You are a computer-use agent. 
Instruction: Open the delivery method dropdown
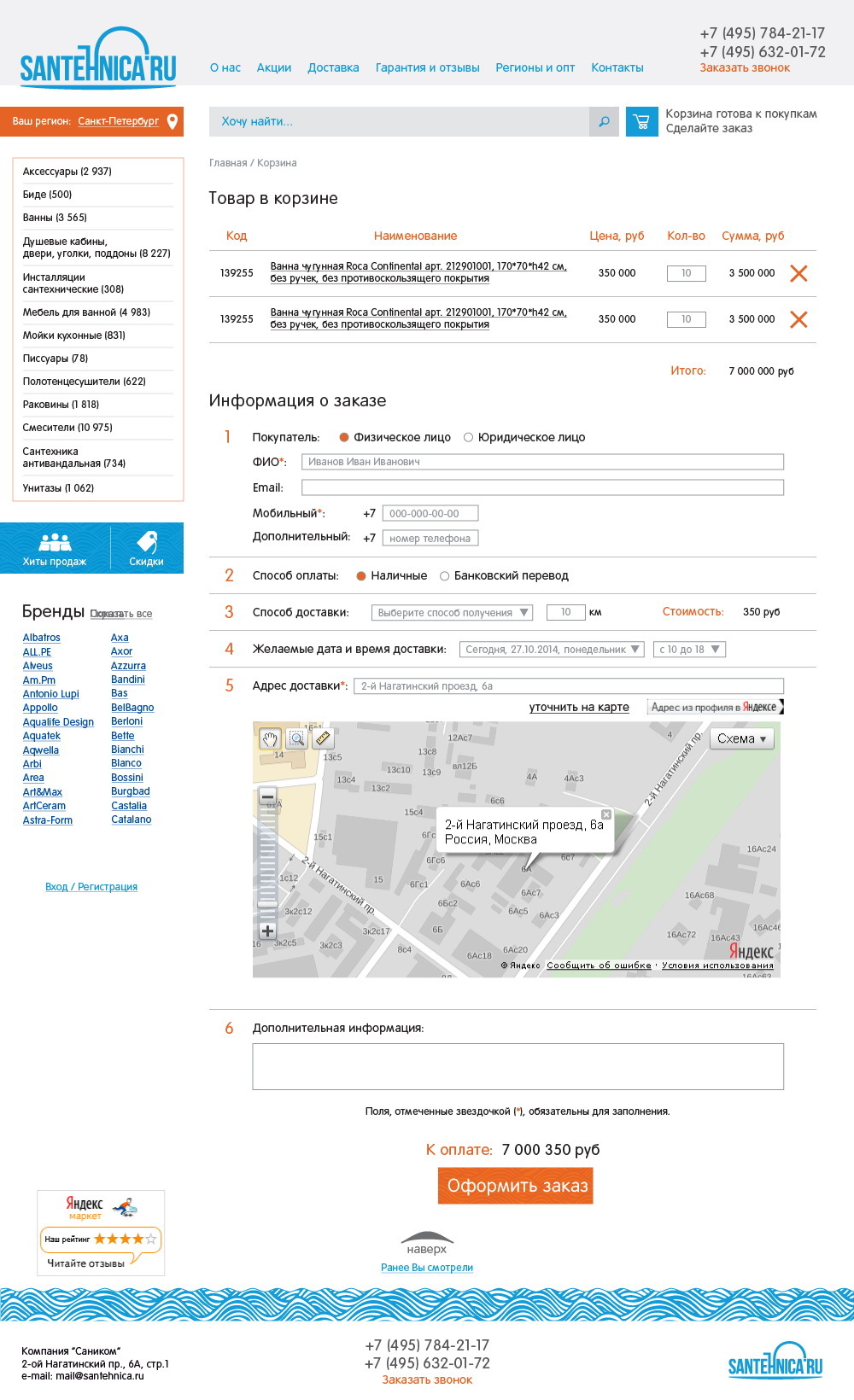click(x=452, y=612)
